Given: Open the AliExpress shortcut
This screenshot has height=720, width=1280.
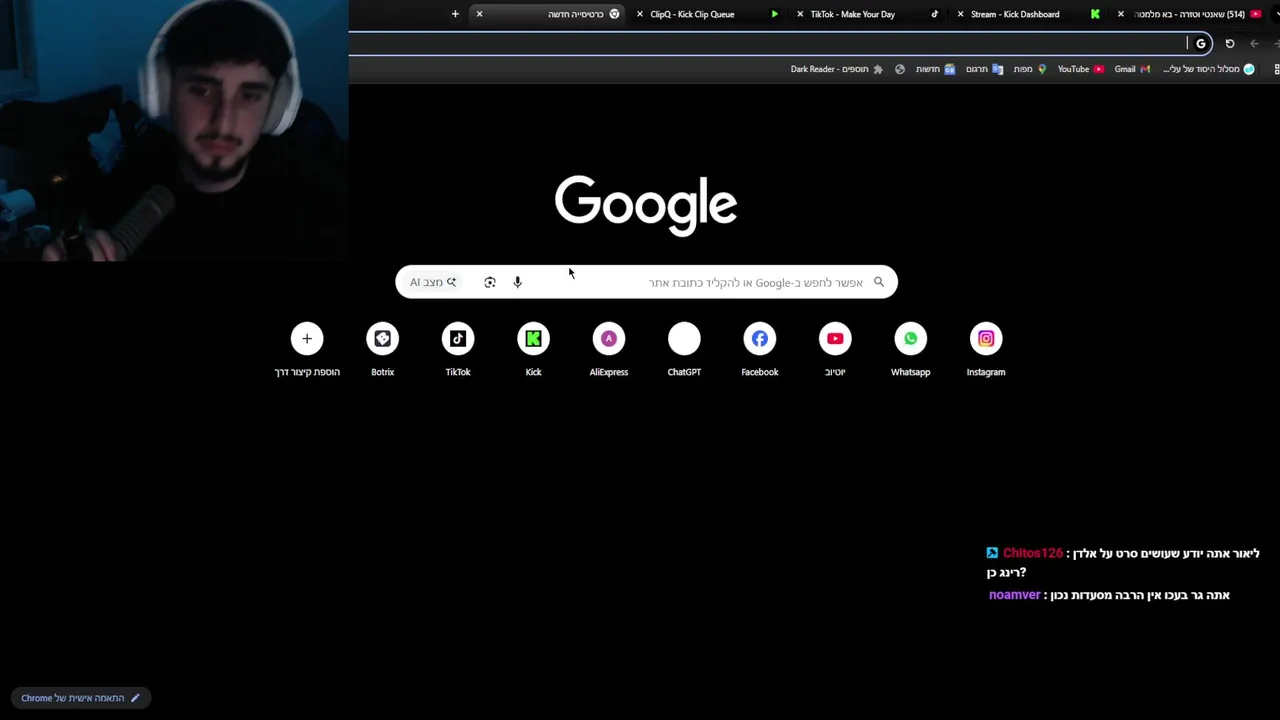Looking at the screenshot, I should tap(609, 349).
